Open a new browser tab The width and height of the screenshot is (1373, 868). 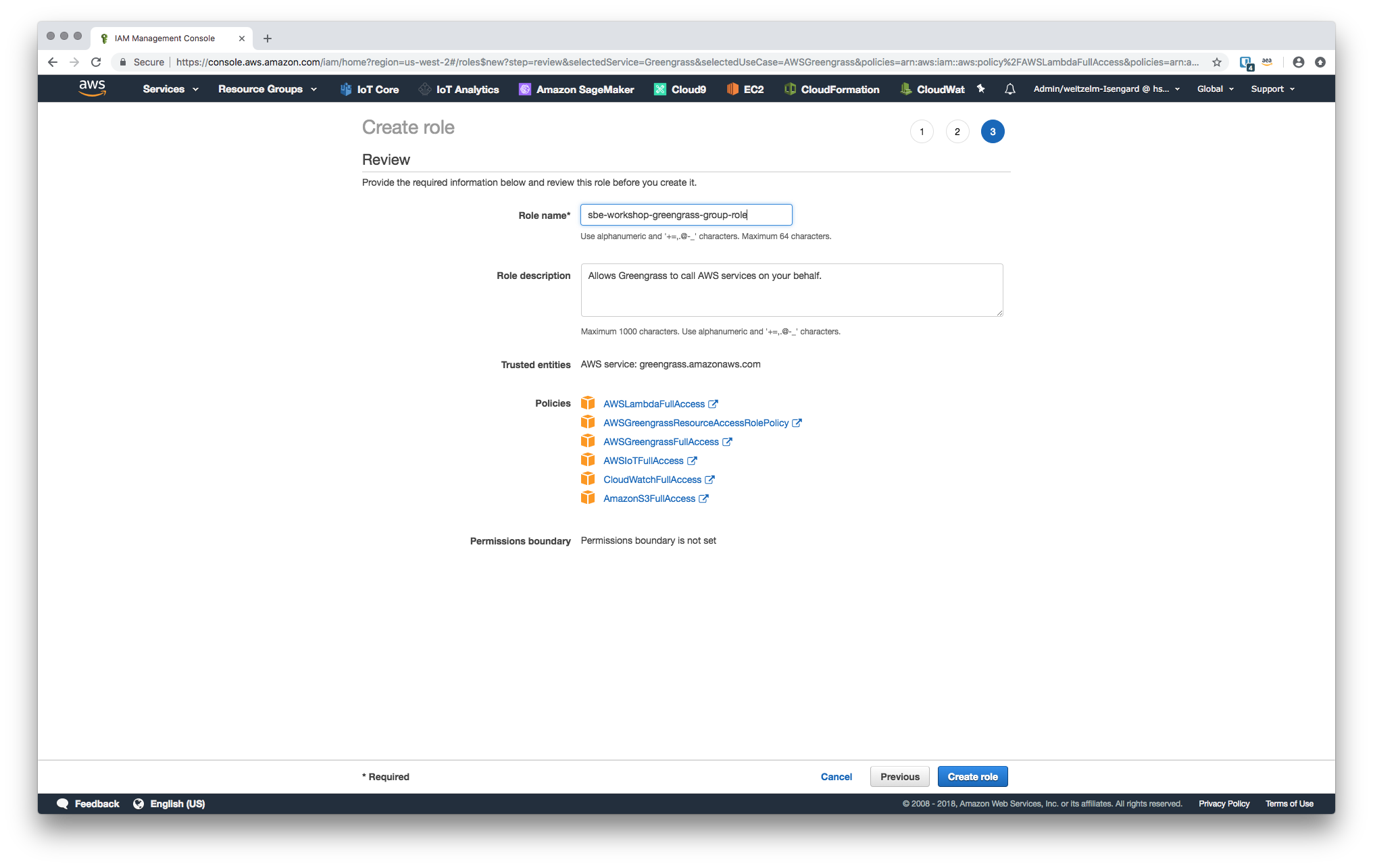click(x=268, y=39)
